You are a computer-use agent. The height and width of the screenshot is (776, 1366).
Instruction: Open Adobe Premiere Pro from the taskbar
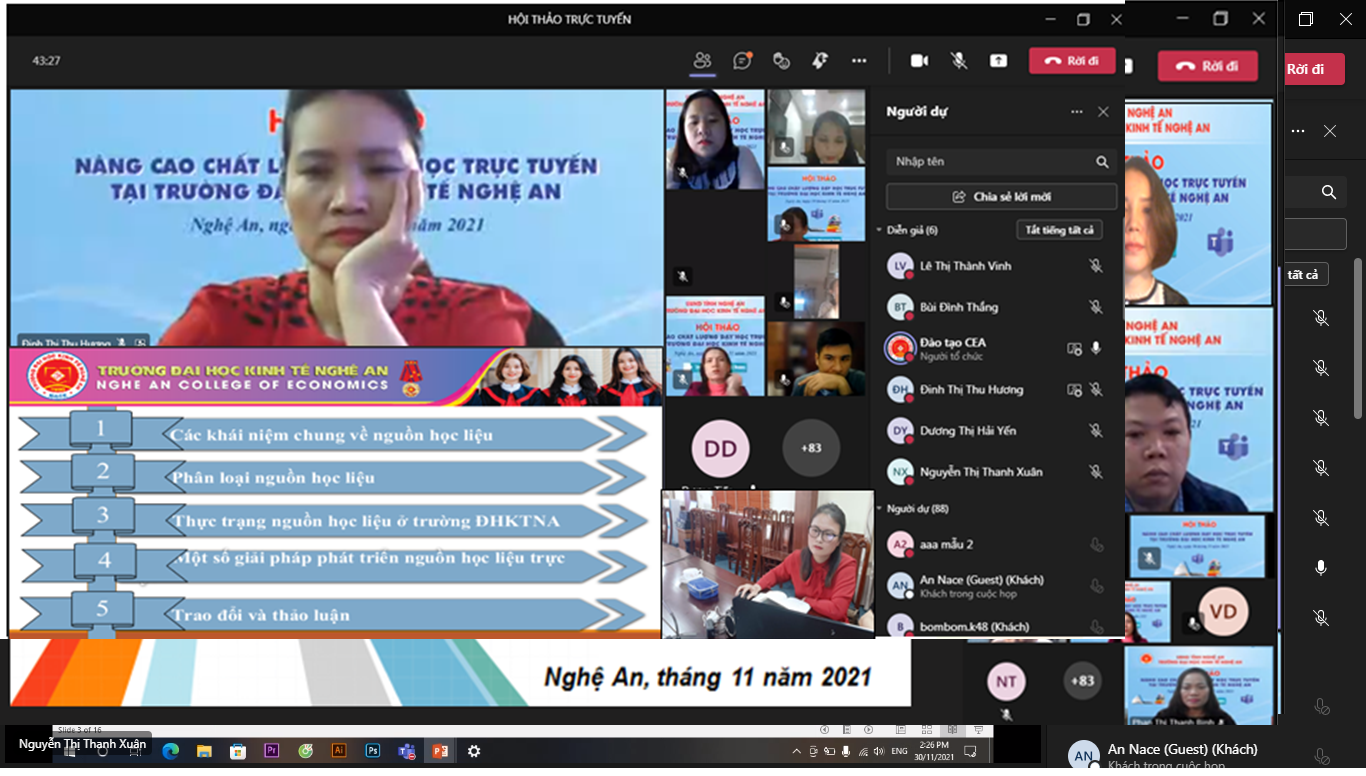click(x=271, y=751)
